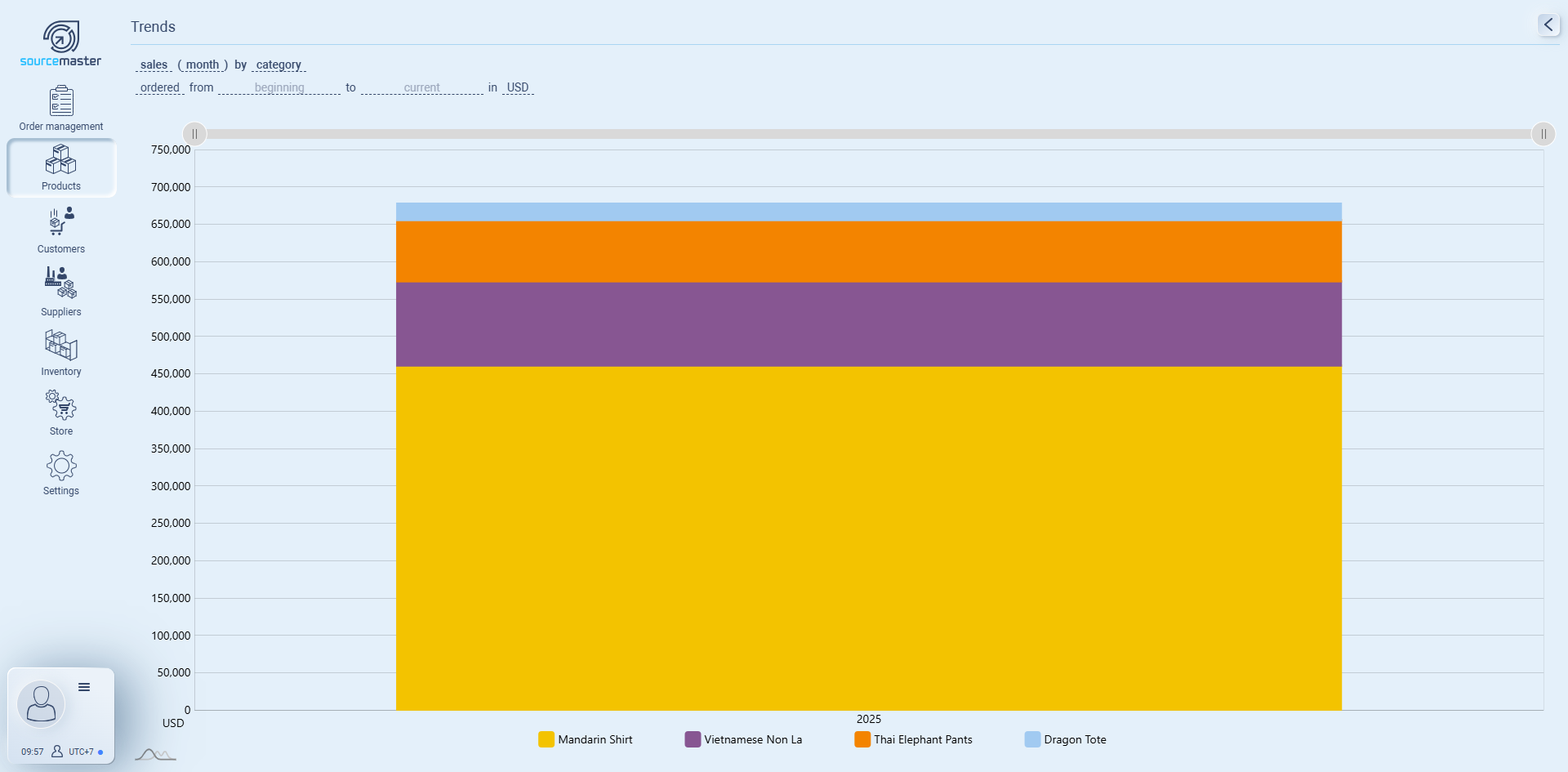Go to the Customers section
The width and height of the screenshot is (1568, 772).
[x=61, y=230]
